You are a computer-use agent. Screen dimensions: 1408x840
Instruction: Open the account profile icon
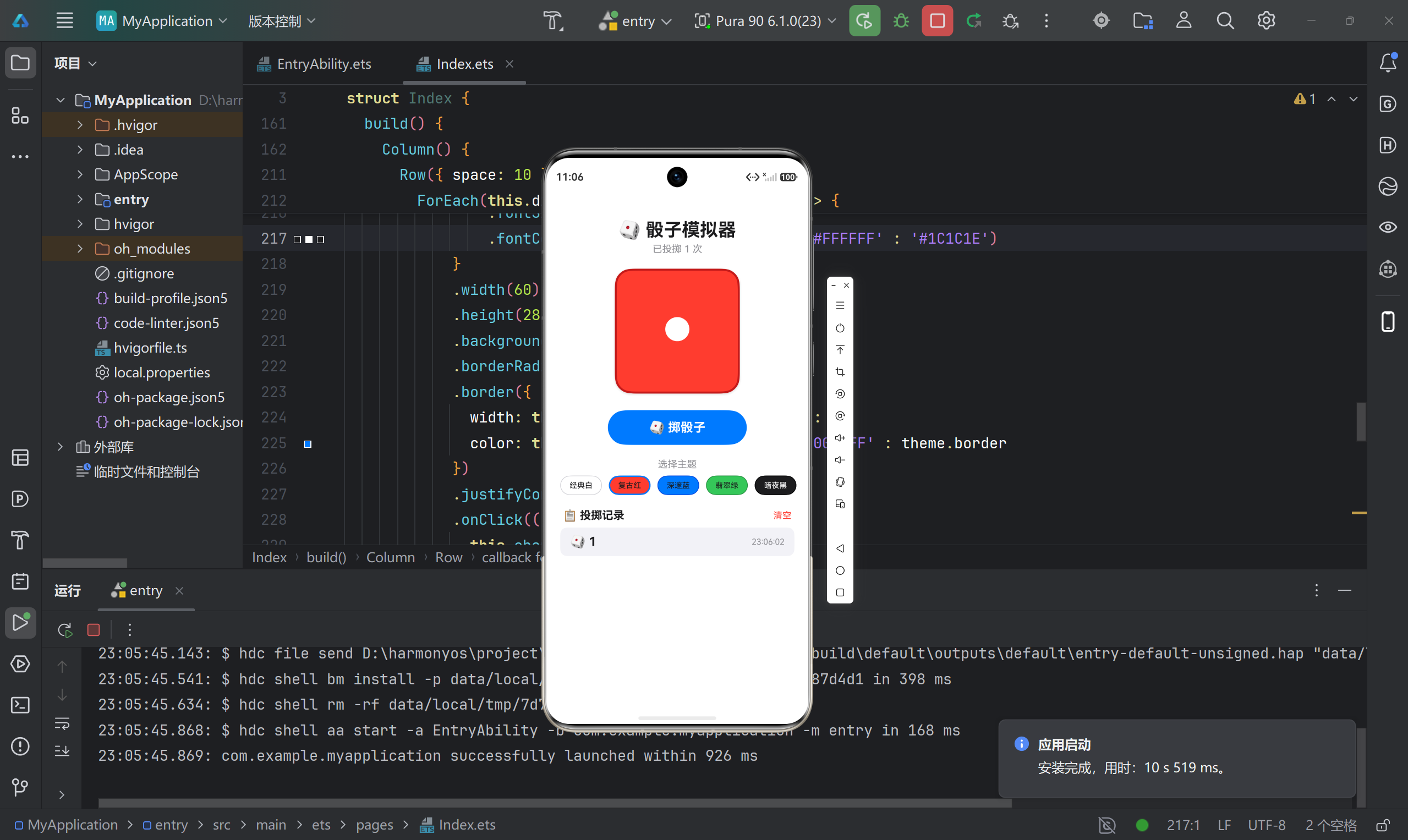pos(1184,21)
